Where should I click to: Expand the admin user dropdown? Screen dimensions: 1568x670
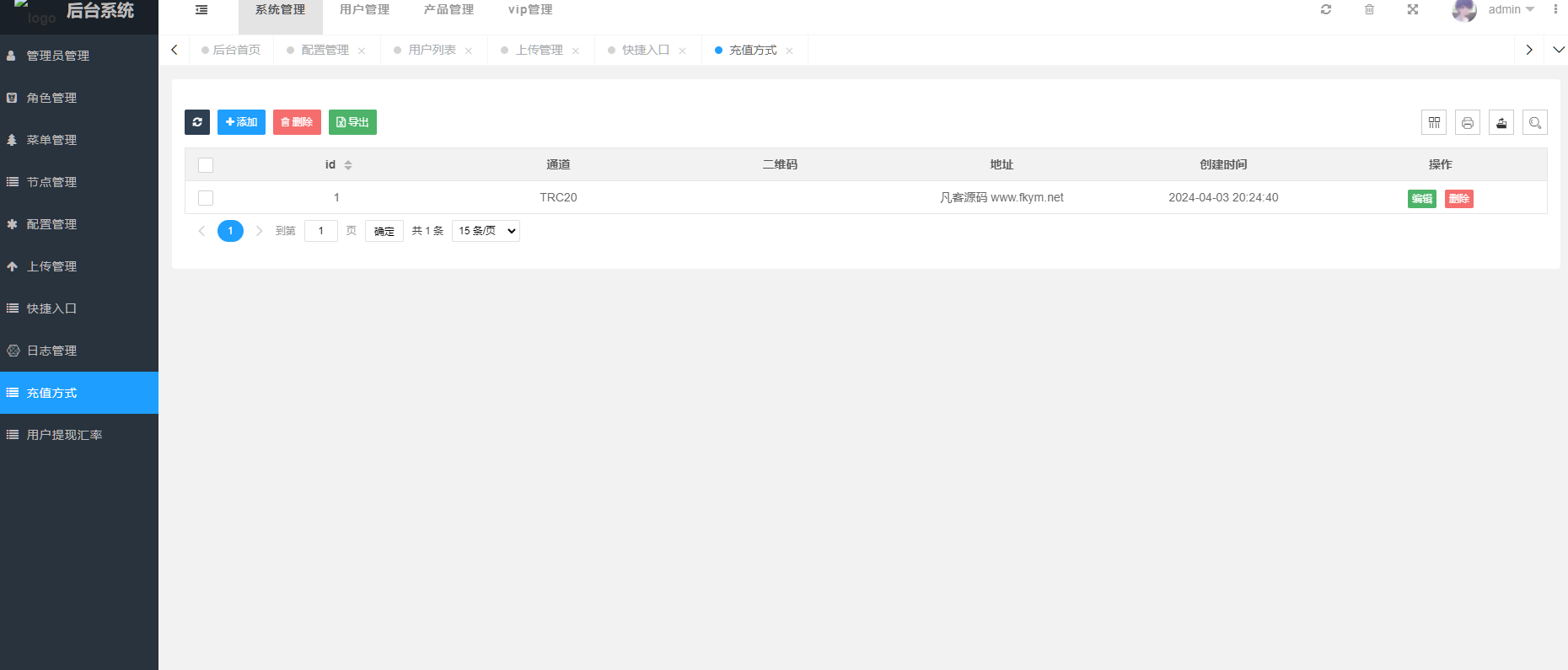pos(1510,10)
